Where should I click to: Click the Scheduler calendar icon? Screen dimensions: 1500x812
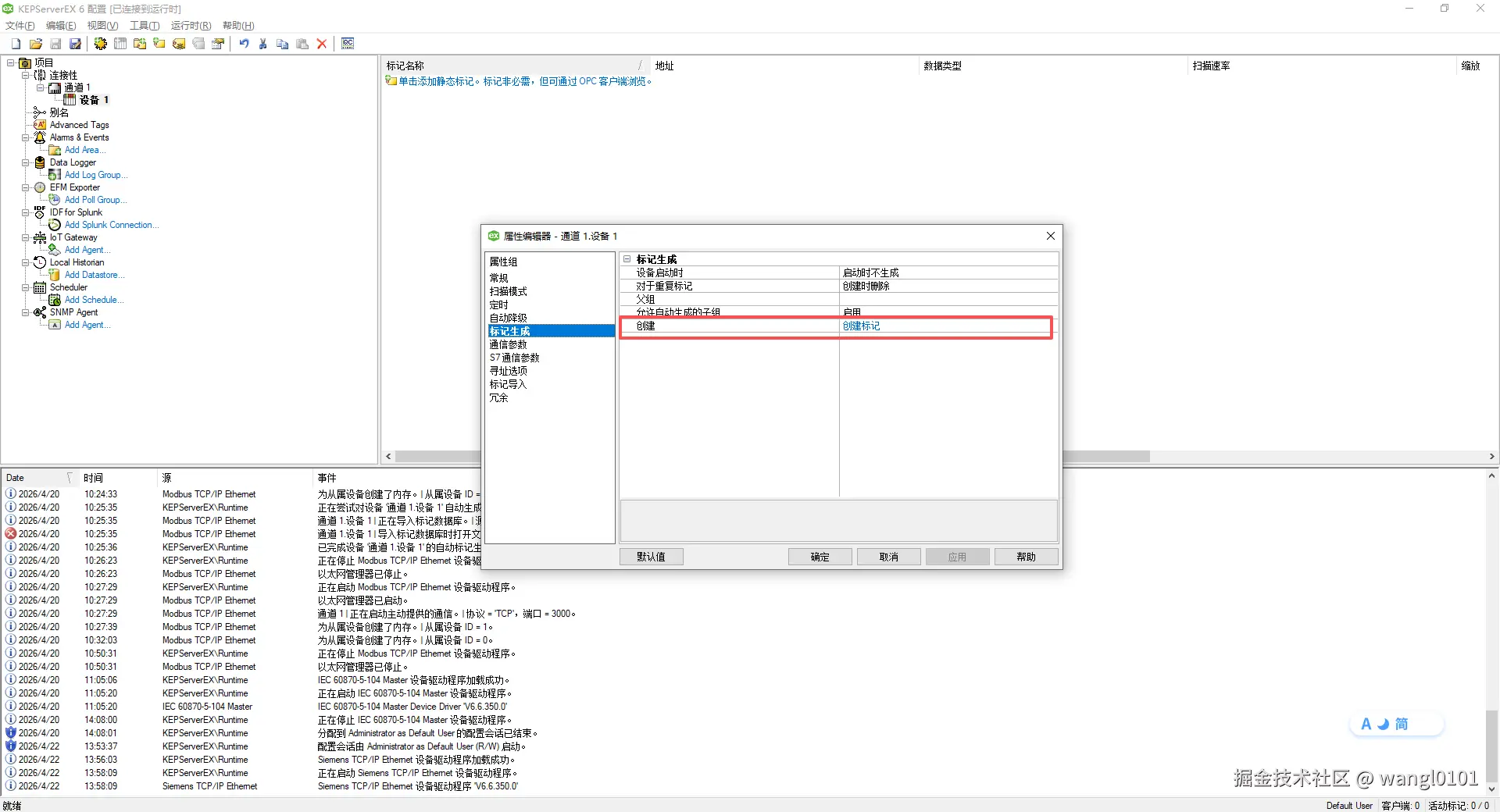(x=40, y=287)
